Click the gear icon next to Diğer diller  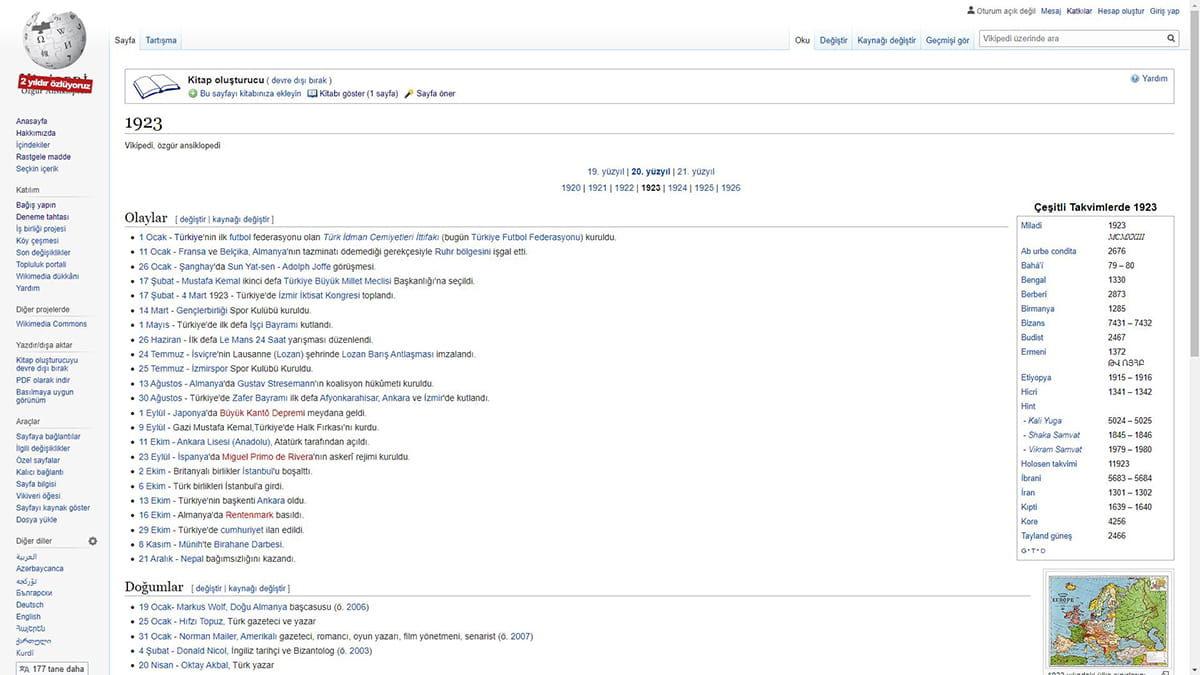coord(93,540)
